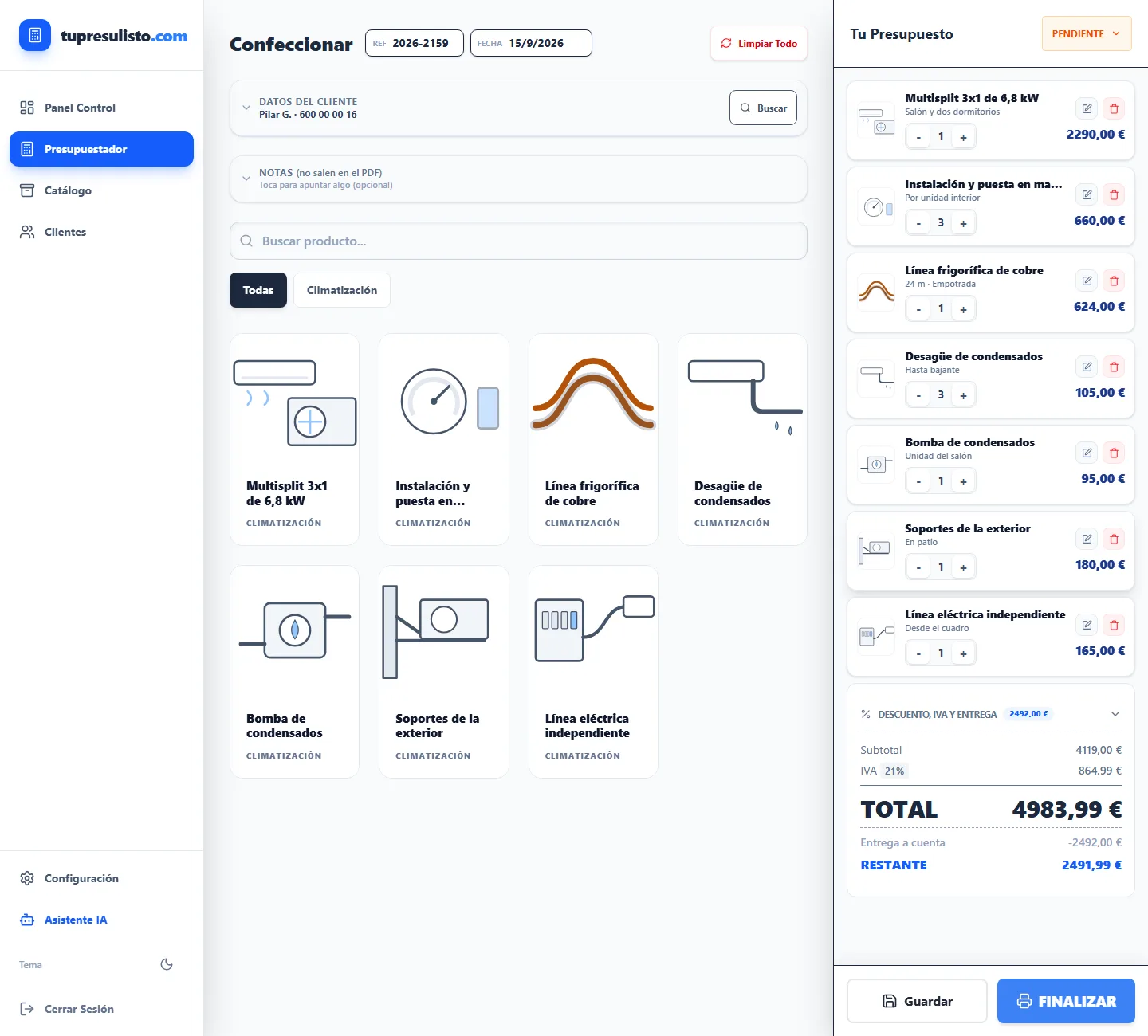The height and width of the screenshot is (1036, 1148).
Task: Add Línea frigorífica de cobre product card
Action: click(593, 439)
